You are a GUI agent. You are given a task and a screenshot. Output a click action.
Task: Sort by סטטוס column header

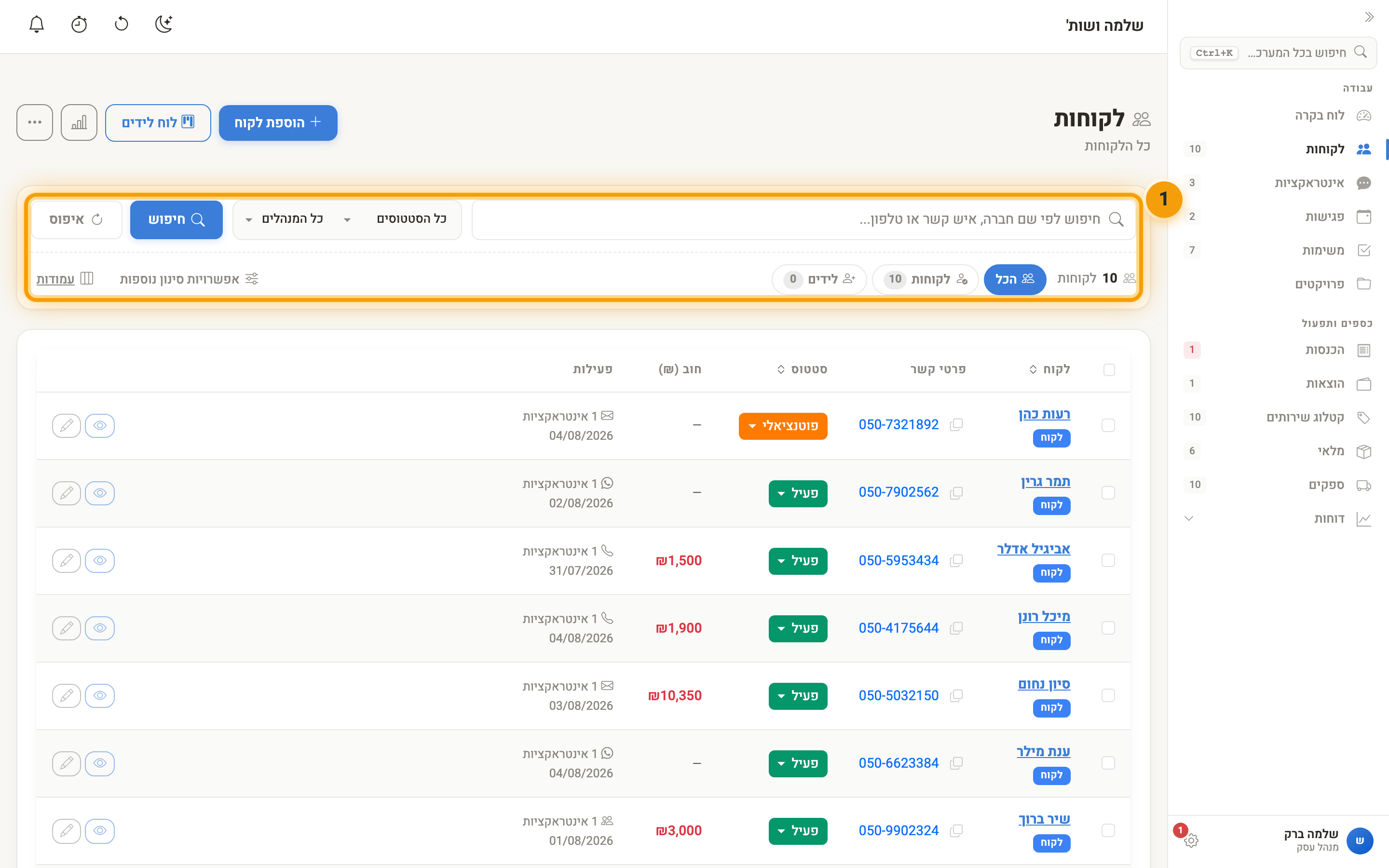(x=803, y=369)
